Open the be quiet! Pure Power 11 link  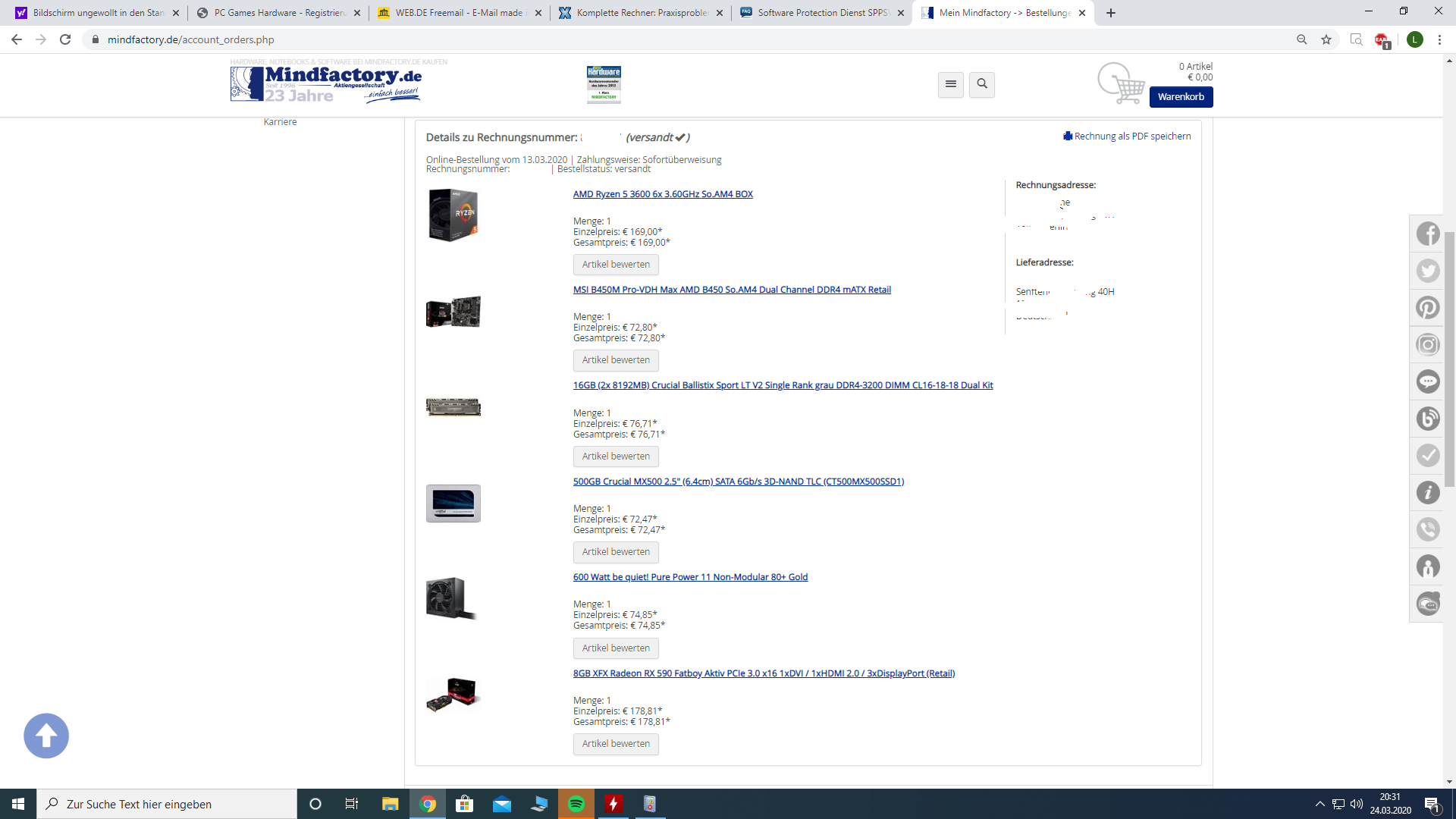(690, 577)
